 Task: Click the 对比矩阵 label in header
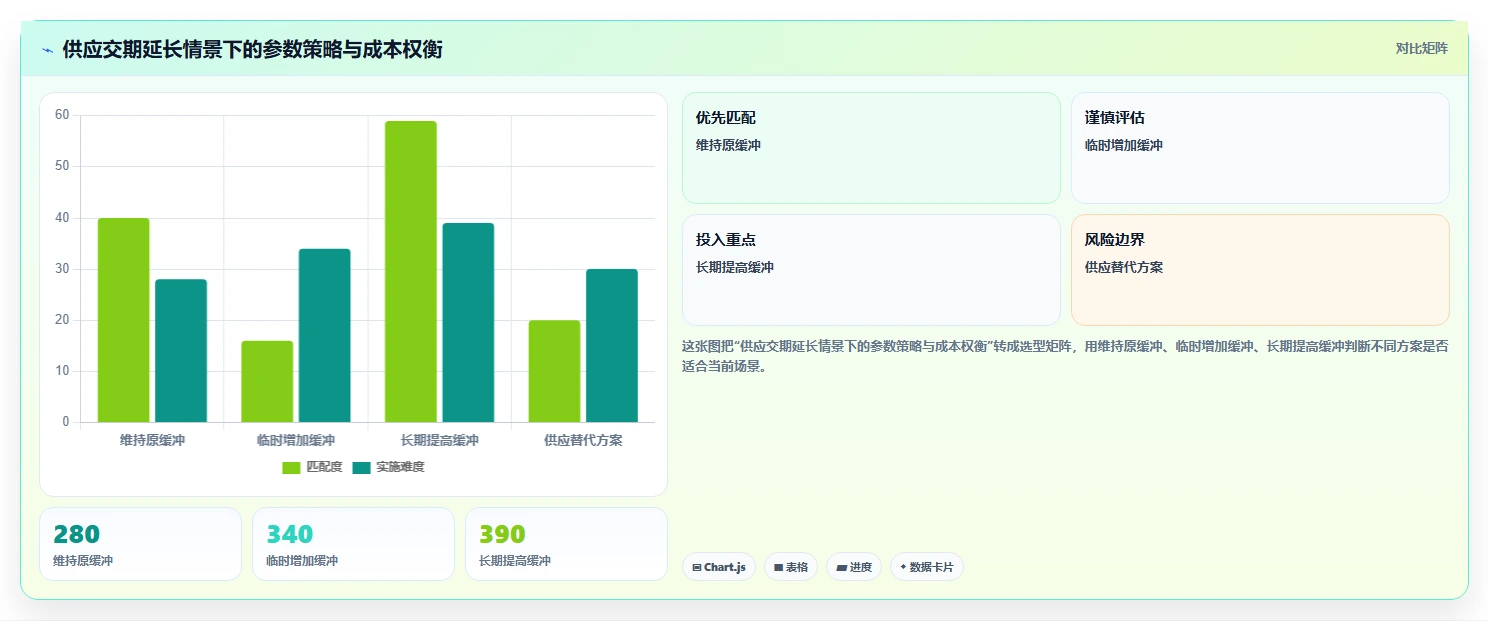1421,48
